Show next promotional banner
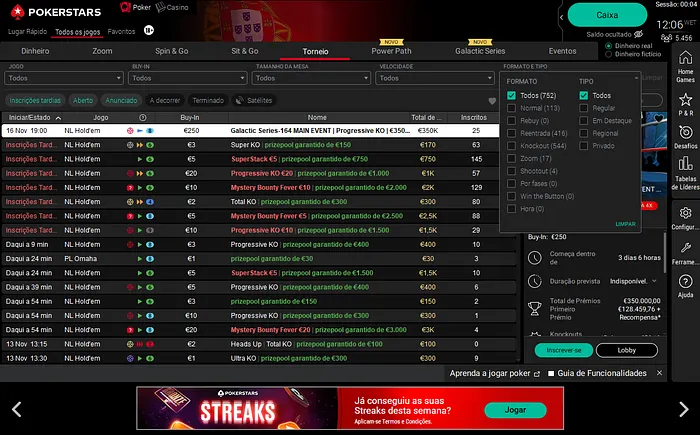 tap(683, 409)
